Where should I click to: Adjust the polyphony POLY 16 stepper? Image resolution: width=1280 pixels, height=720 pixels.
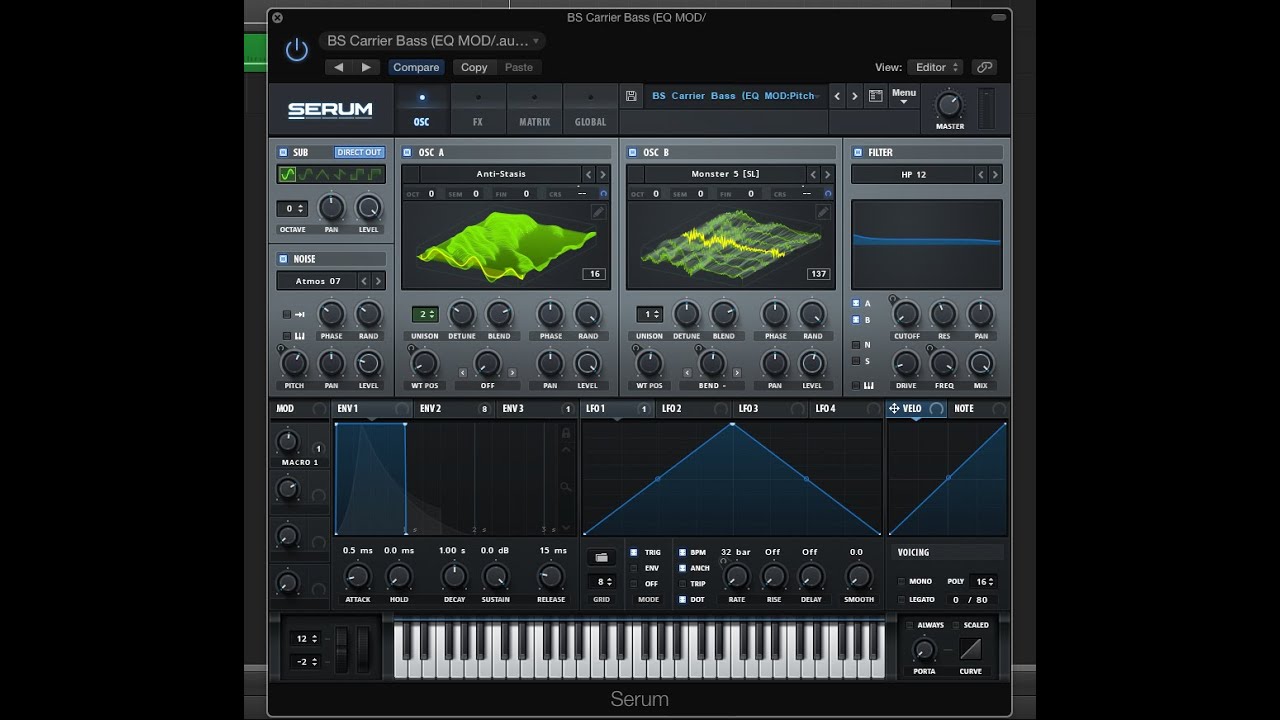pyautogui.click(x=985, y=581)
